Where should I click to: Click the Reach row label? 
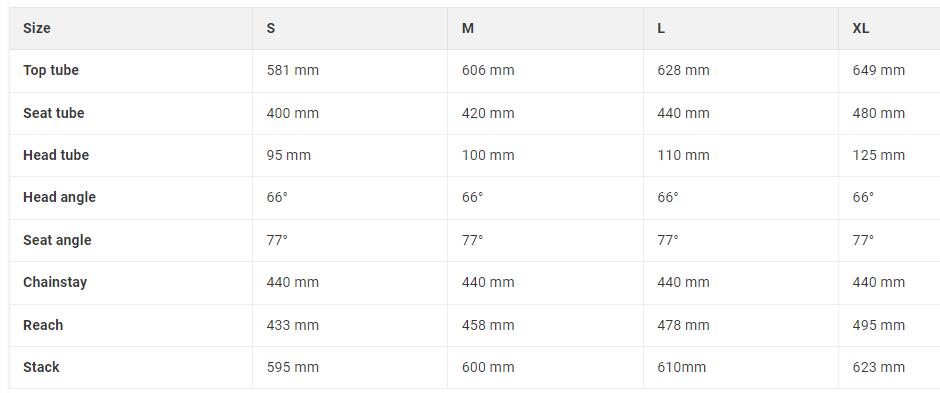click(43, 325)
